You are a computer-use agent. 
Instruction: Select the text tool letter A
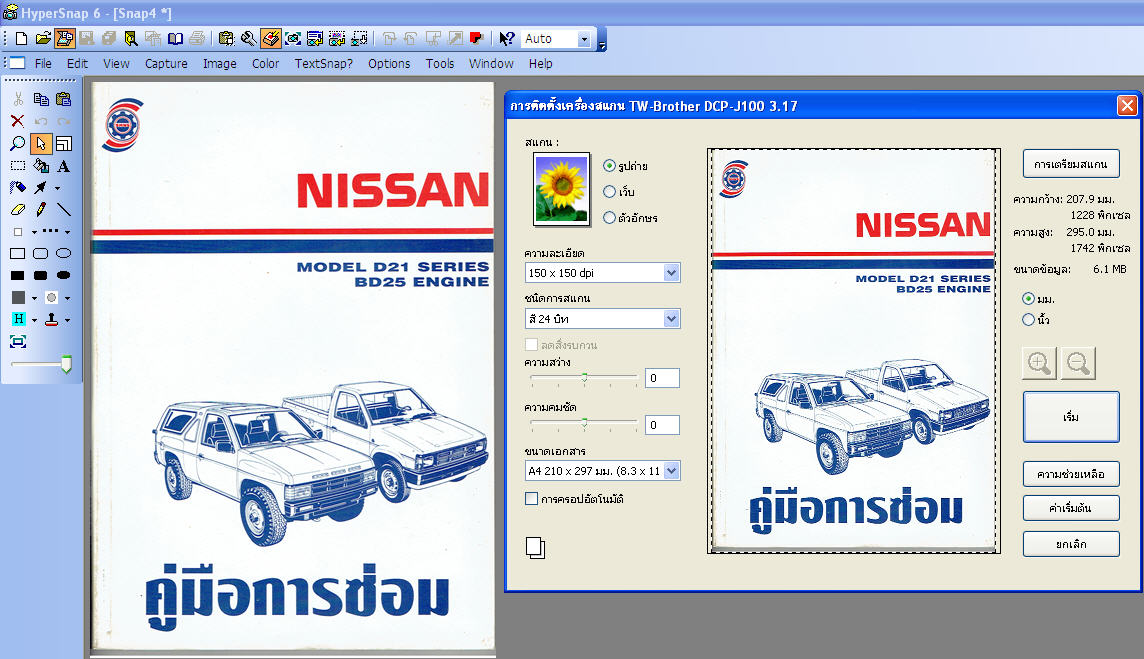[x=63, y=166]
